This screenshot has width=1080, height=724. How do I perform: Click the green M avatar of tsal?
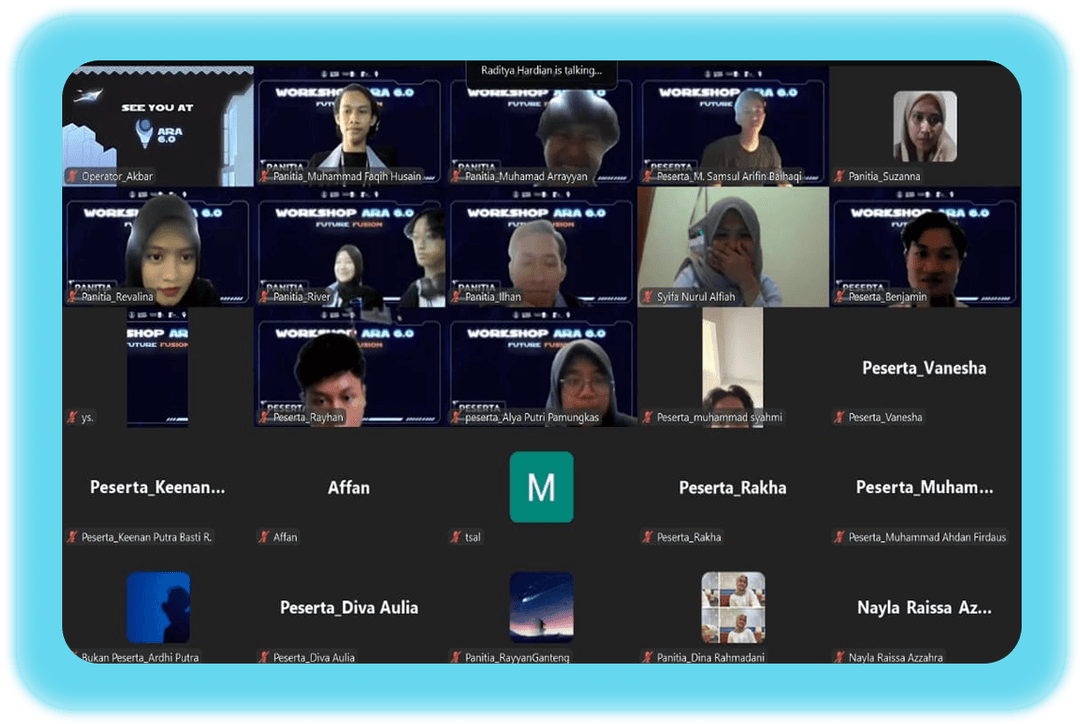[541, 487]
